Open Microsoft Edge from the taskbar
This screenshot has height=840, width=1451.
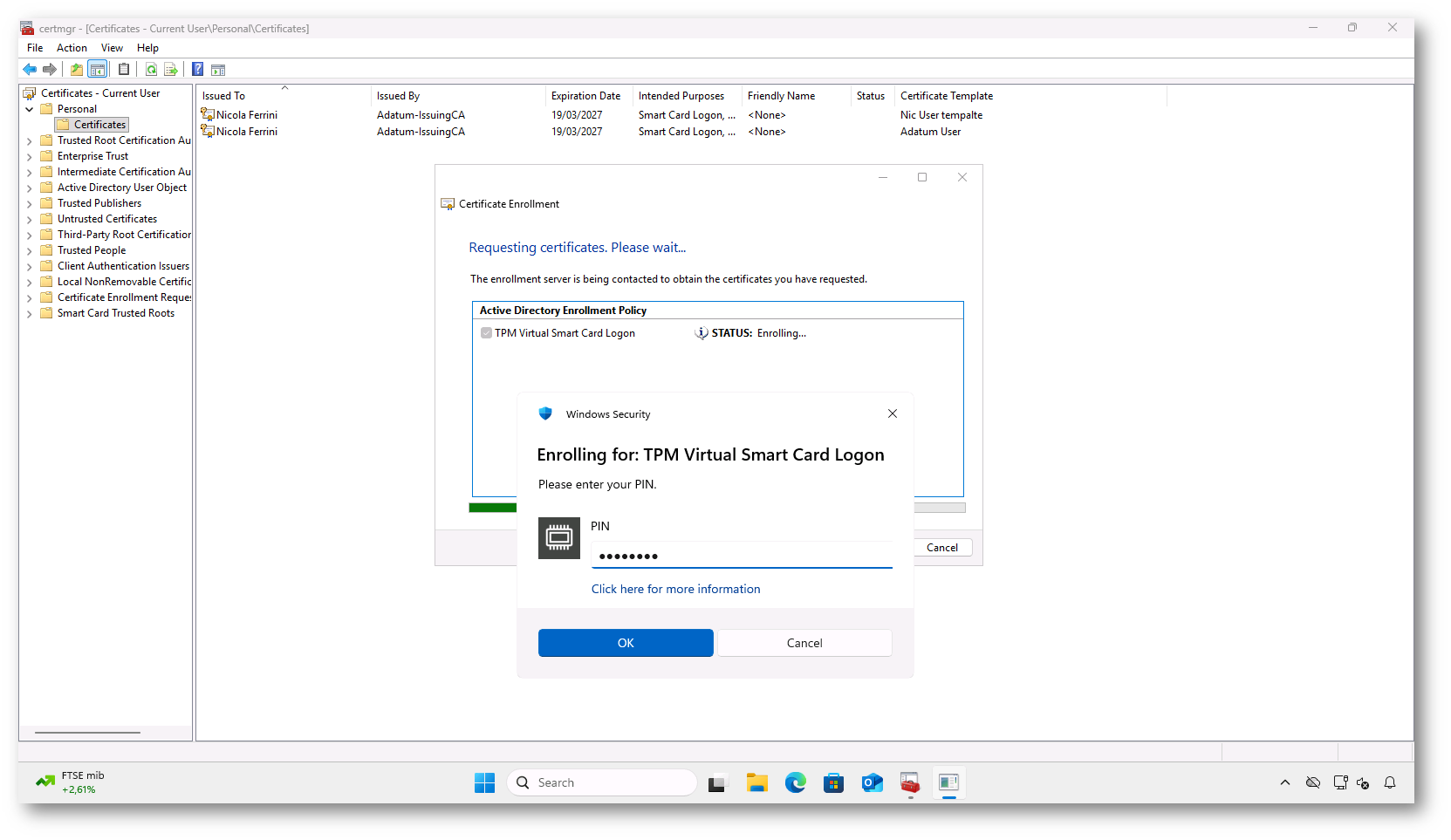point(795,782)
